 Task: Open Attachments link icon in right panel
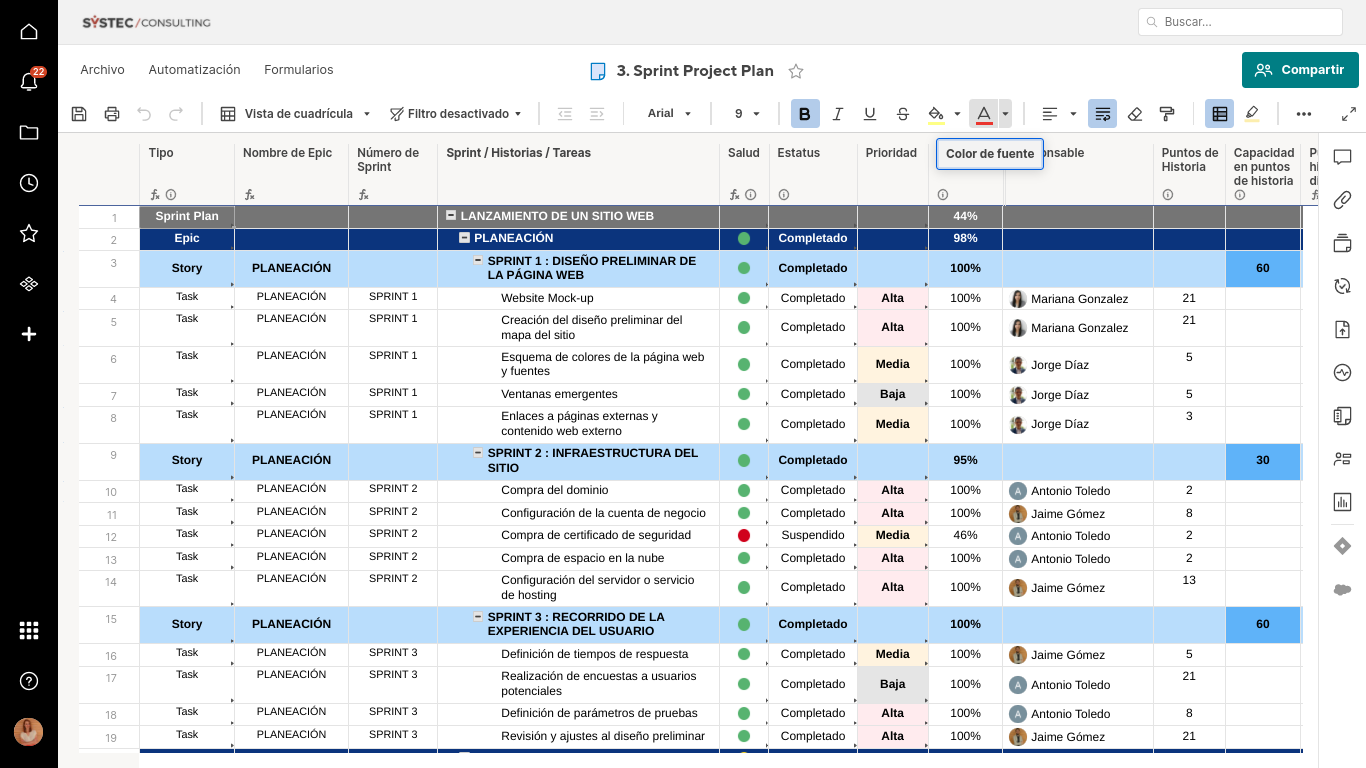(1342, 200)
